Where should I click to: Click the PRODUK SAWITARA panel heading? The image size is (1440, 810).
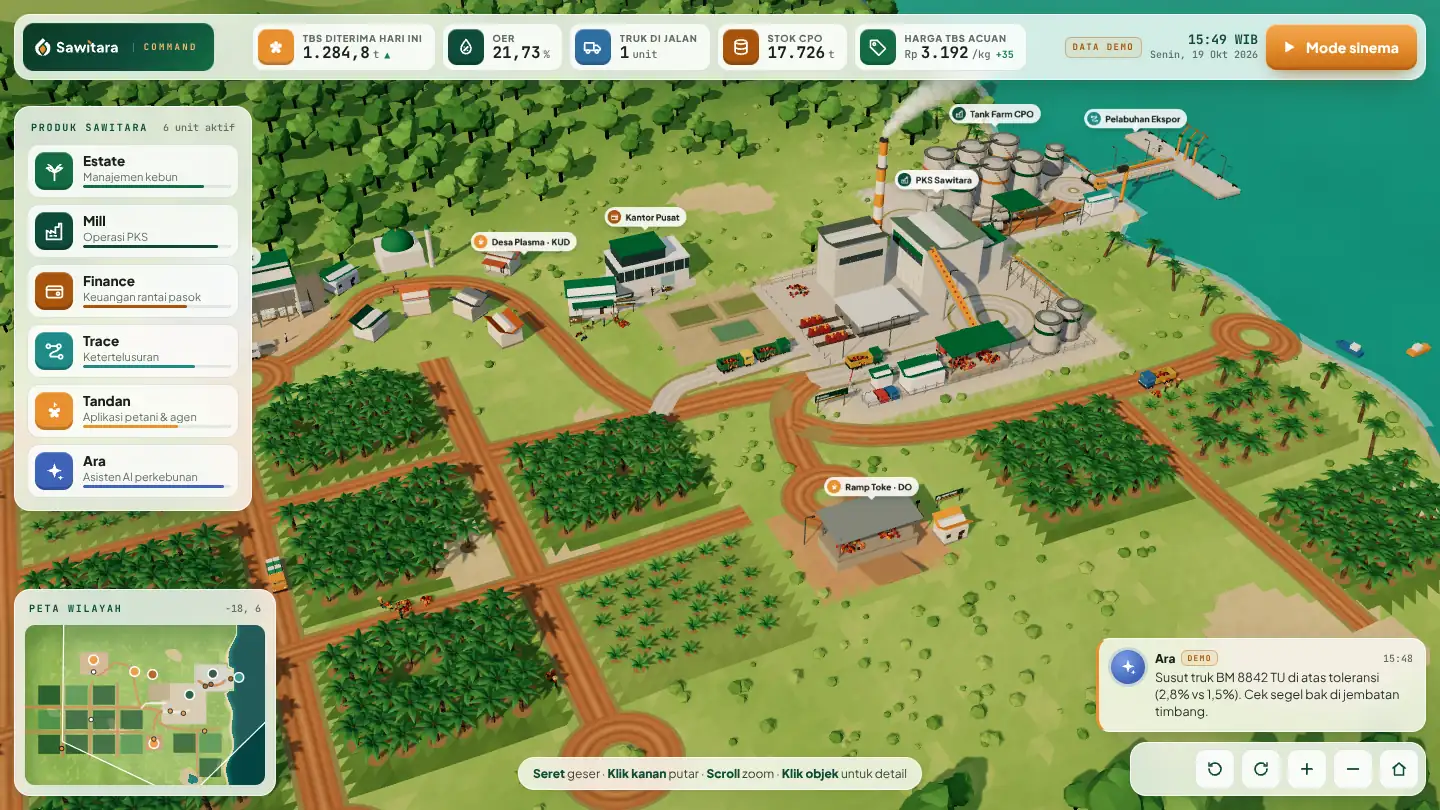89,127
